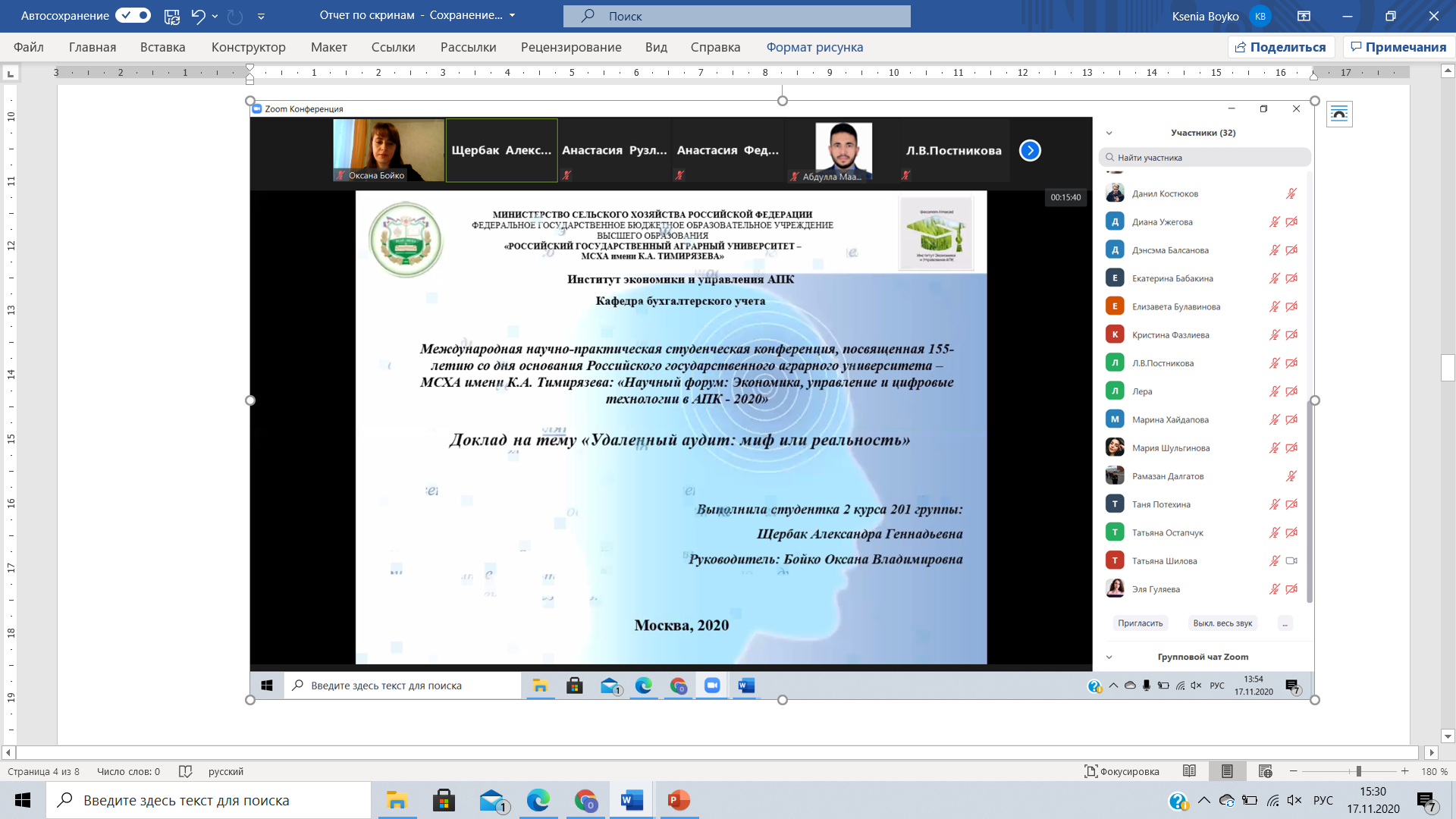The height and width of the screenshot is (819, 1456).
Task: Click the spelling check book icon
Action: [185, 771]
